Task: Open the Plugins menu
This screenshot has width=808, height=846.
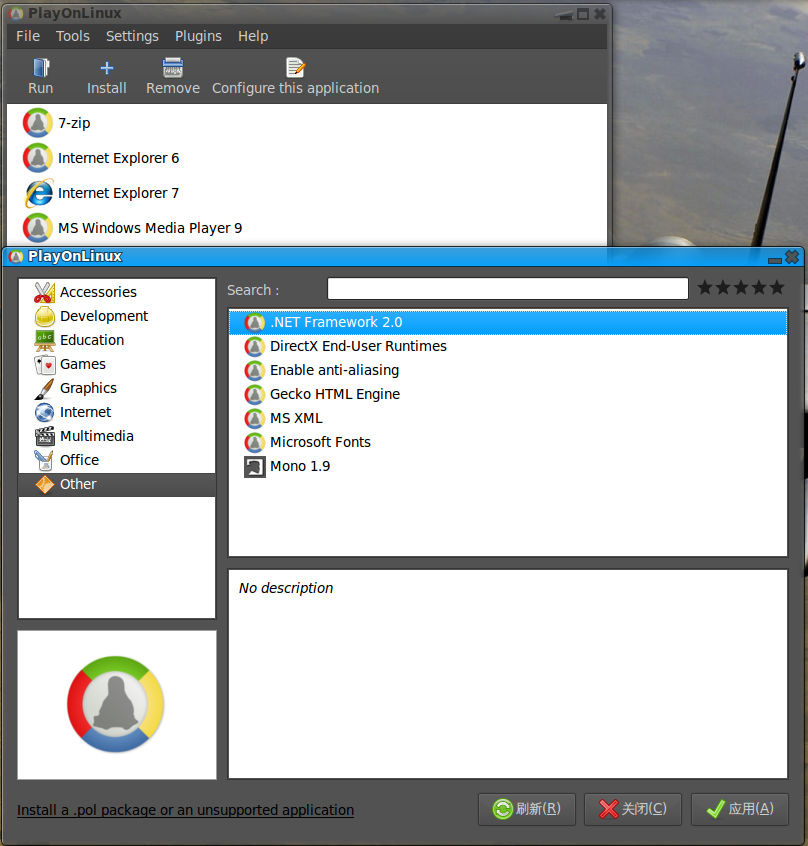Action: [198, 36]
